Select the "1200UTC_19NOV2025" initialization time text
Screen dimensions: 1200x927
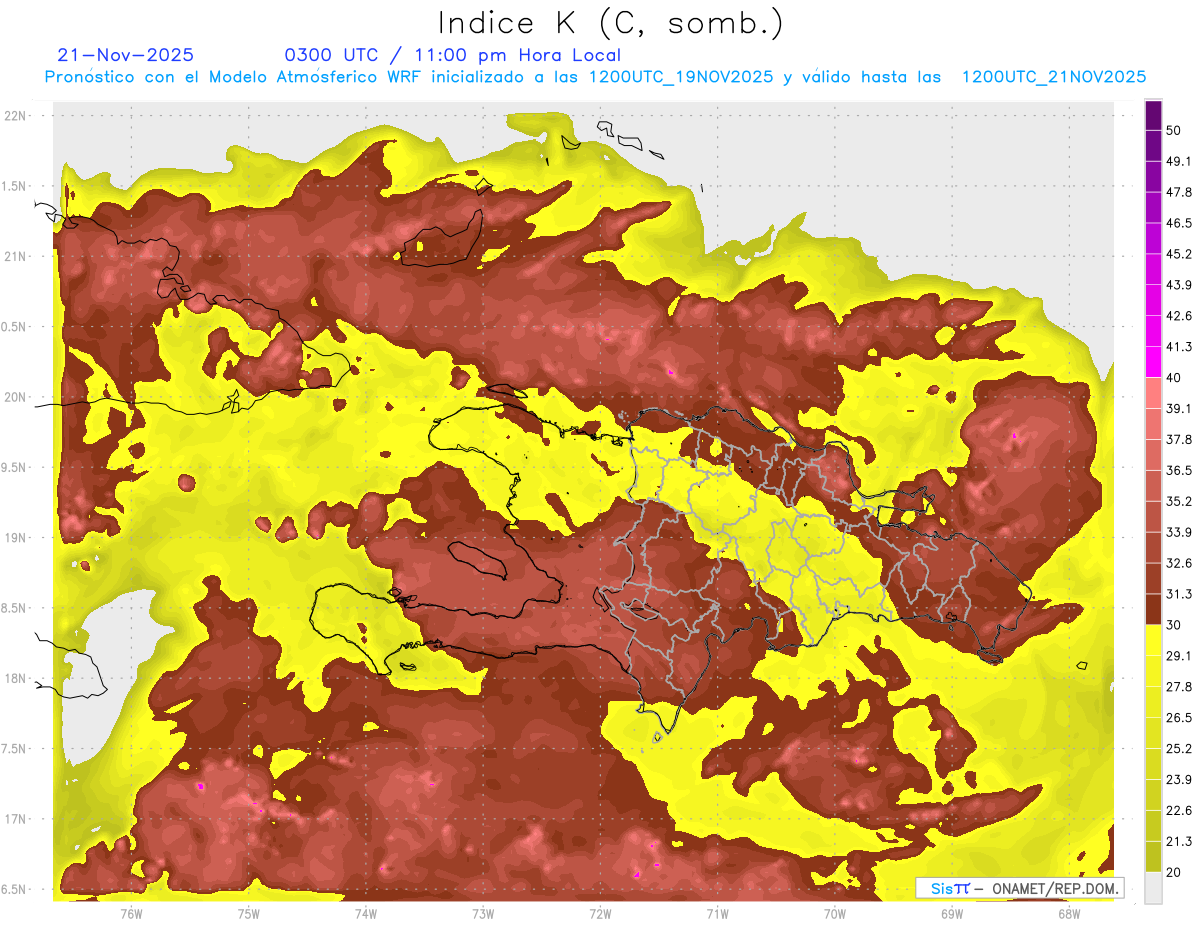pyautogui.click(x=680, y=76)
